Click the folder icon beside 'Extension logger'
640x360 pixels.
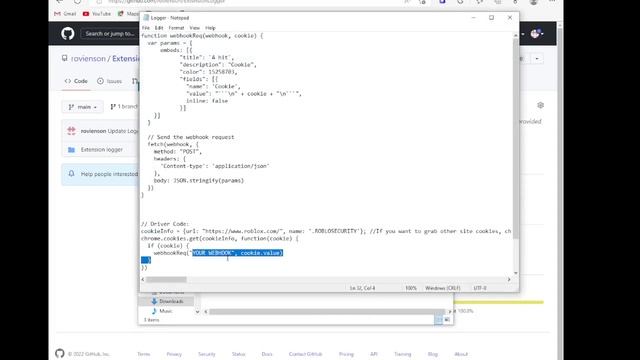point(71,150)
